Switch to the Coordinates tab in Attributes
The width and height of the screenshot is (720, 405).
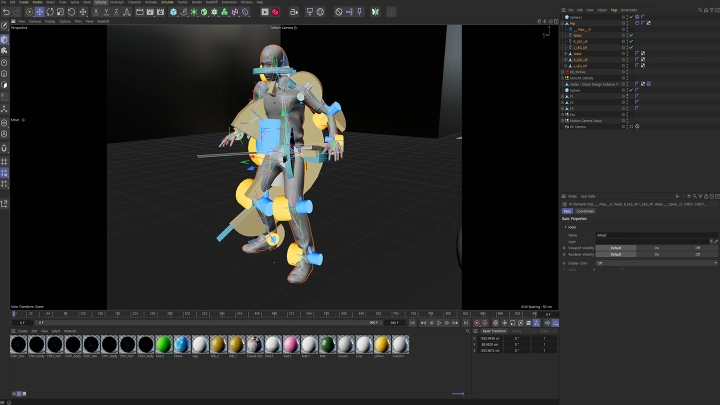click(x=585, y=211)
